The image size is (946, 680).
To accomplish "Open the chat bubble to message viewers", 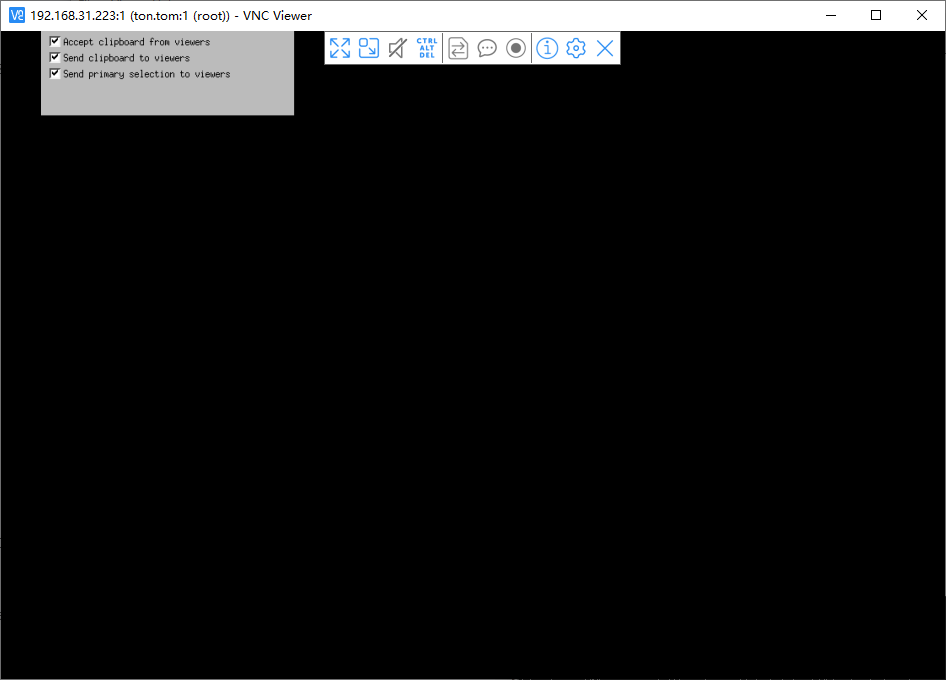I will (487, 48).
